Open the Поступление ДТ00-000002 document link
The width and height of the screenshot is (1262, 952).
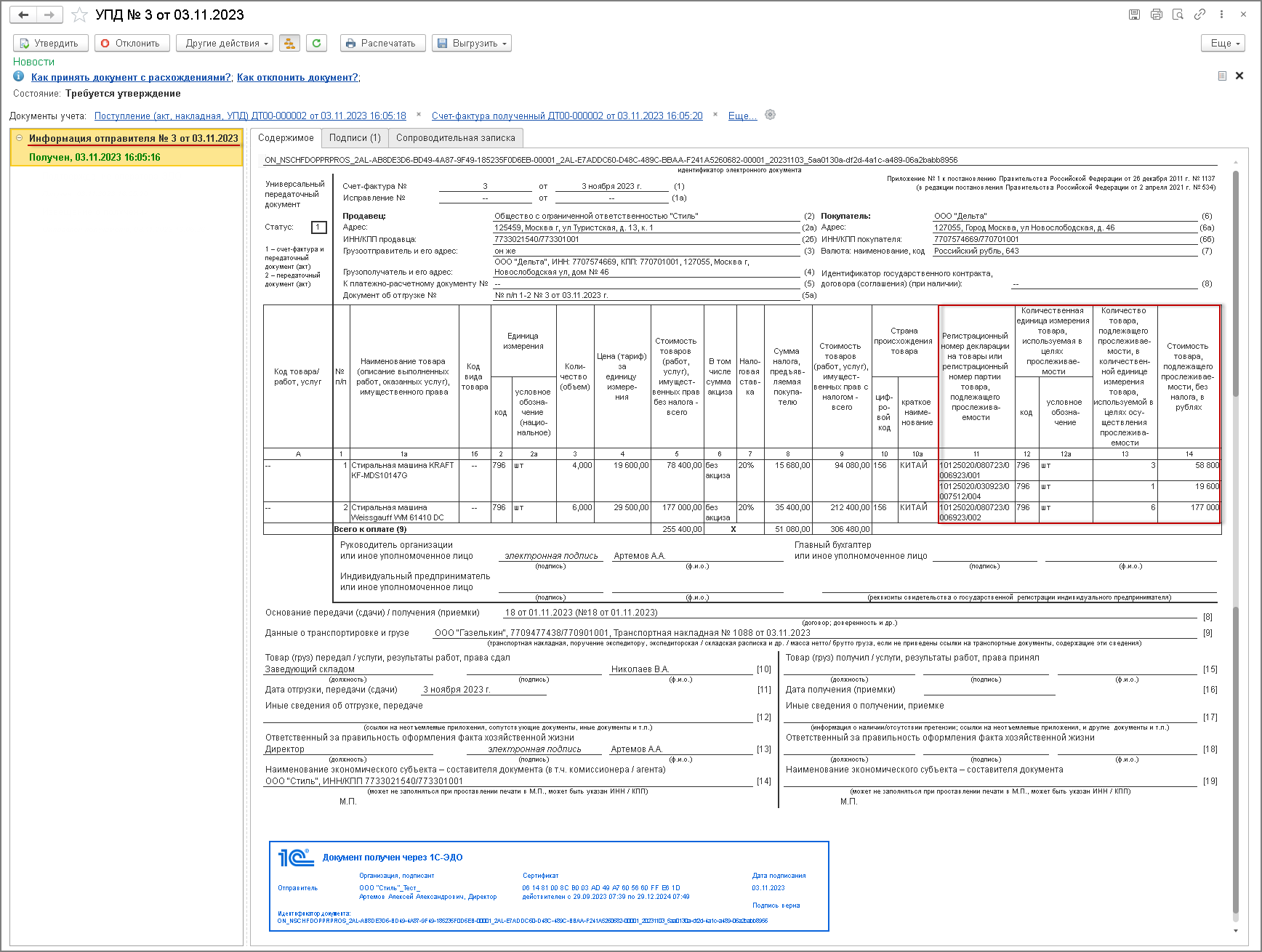point(250,116)
